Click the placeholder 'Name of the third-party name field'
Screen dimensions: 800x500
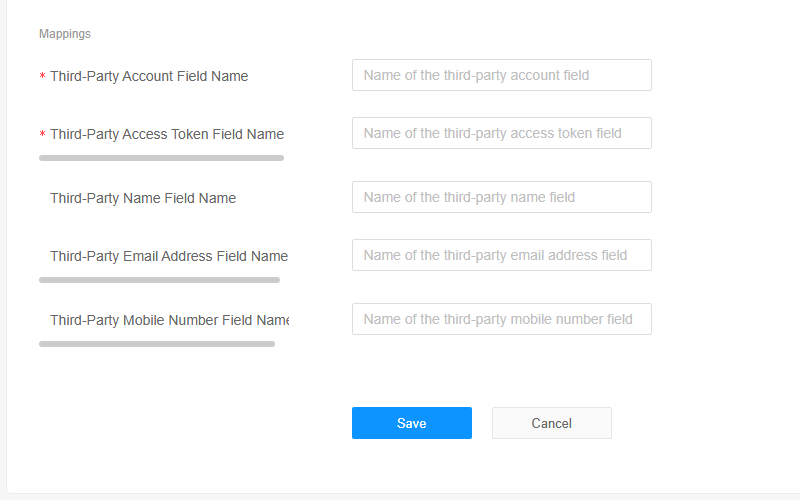(x=469, y=197)
